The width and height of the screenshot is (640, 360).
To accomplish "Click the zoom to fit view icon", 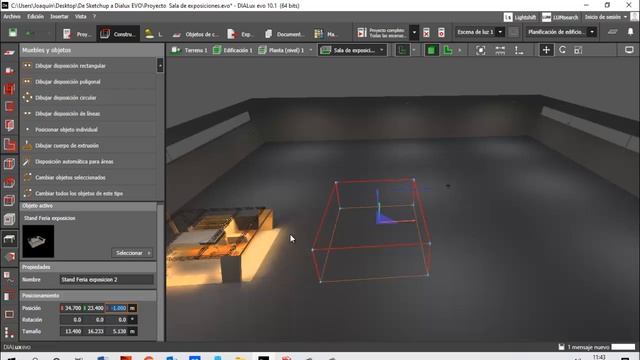I will tap(481, 50).
